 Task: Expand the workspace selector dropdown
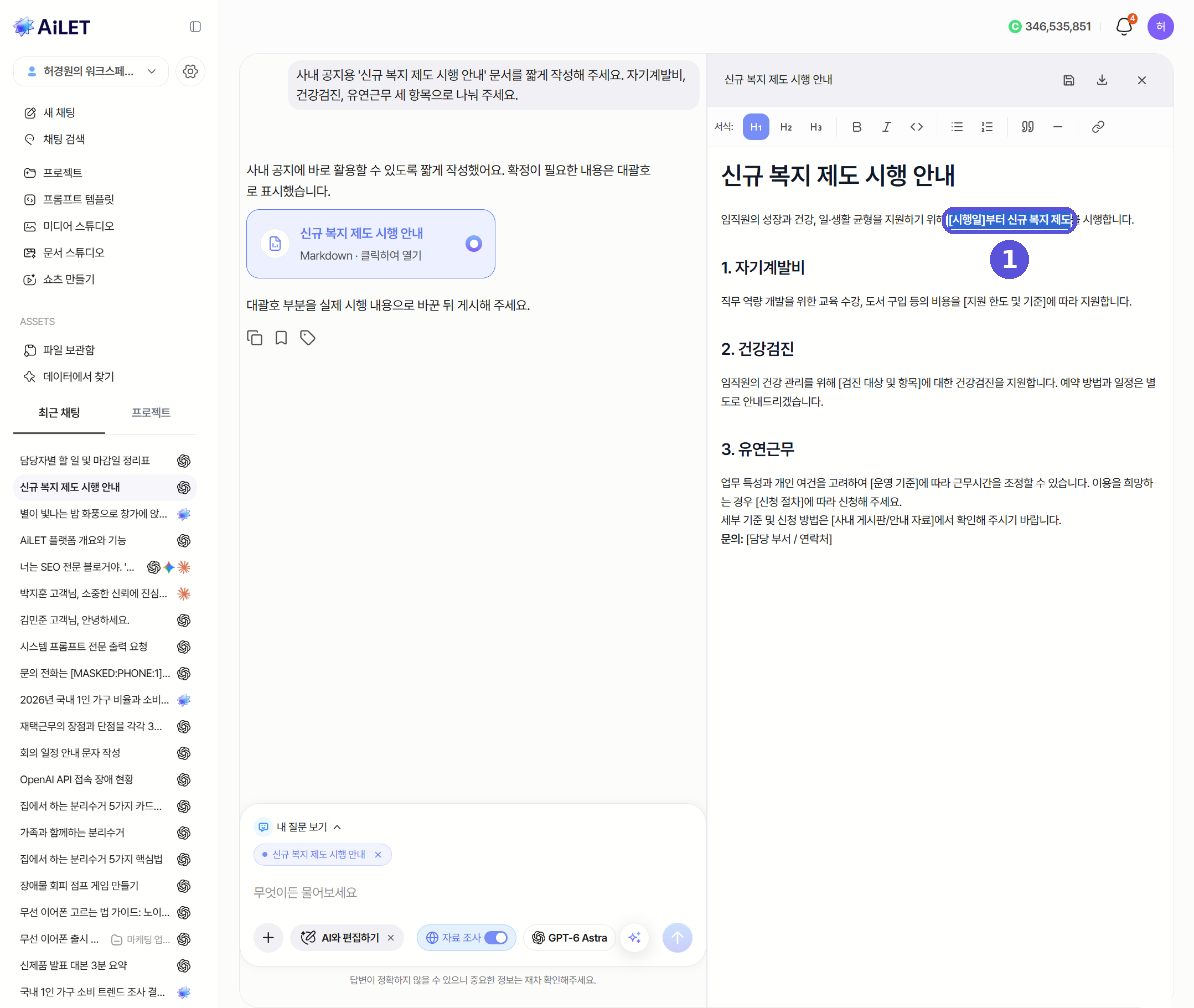point(91,72)
